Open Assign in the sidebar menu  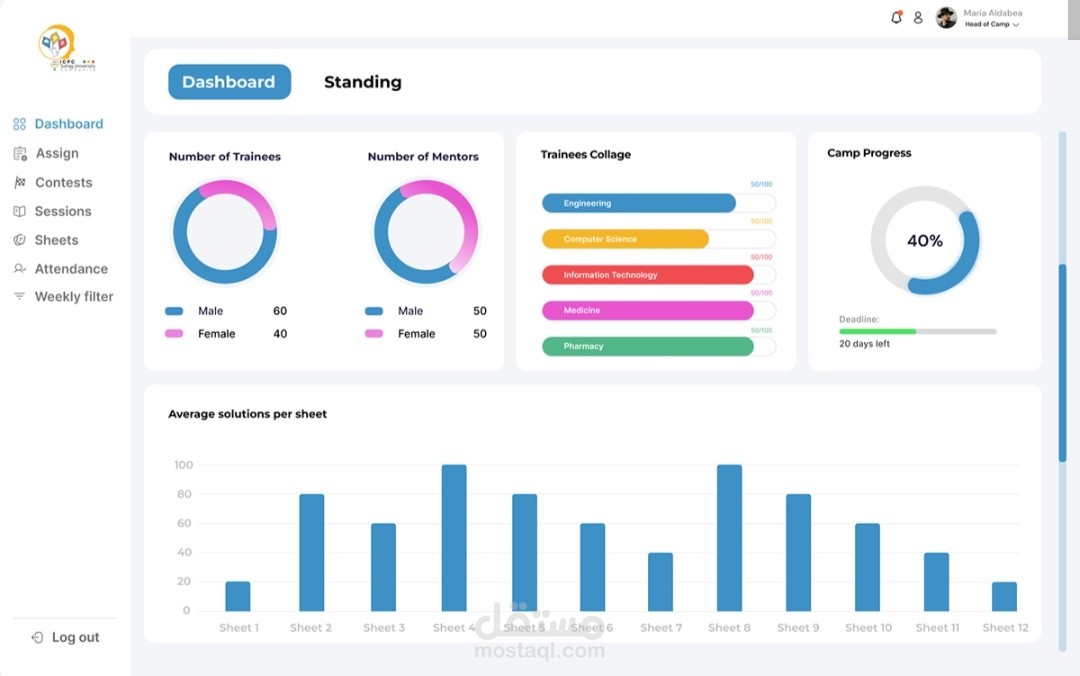(57, 154)
